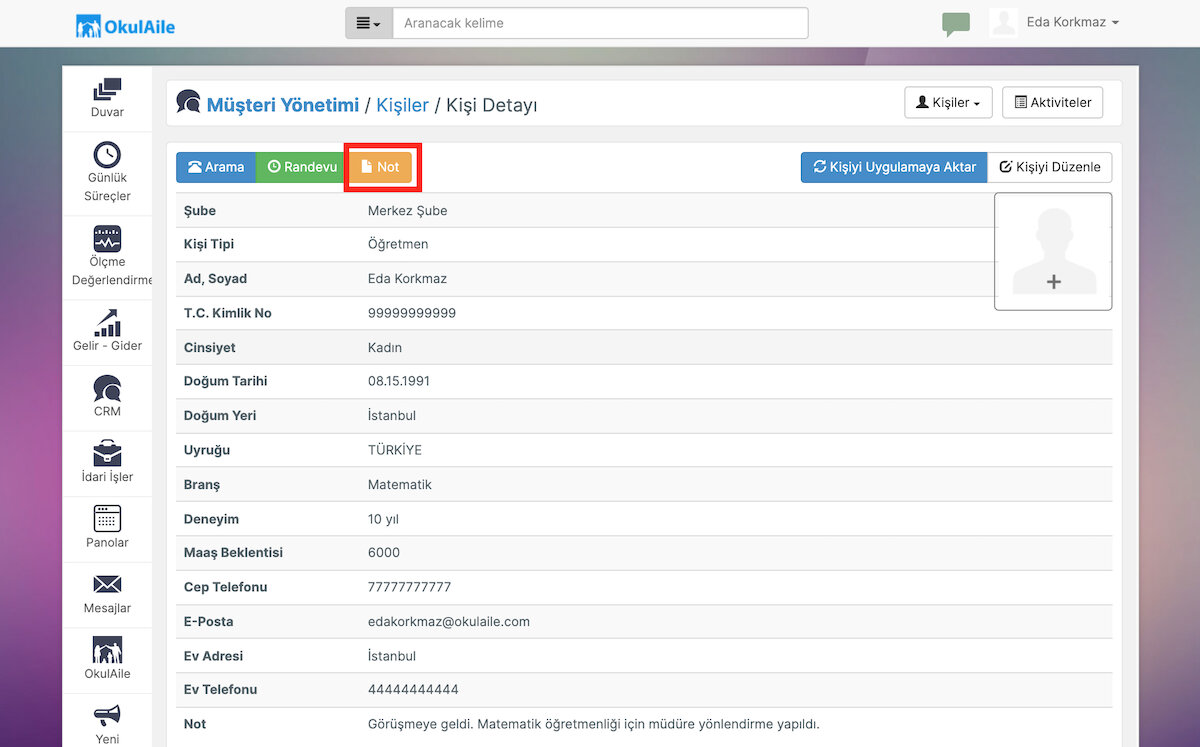
Task: Go to Ölçme Değerlendirme module
Action: click(107, 257)
